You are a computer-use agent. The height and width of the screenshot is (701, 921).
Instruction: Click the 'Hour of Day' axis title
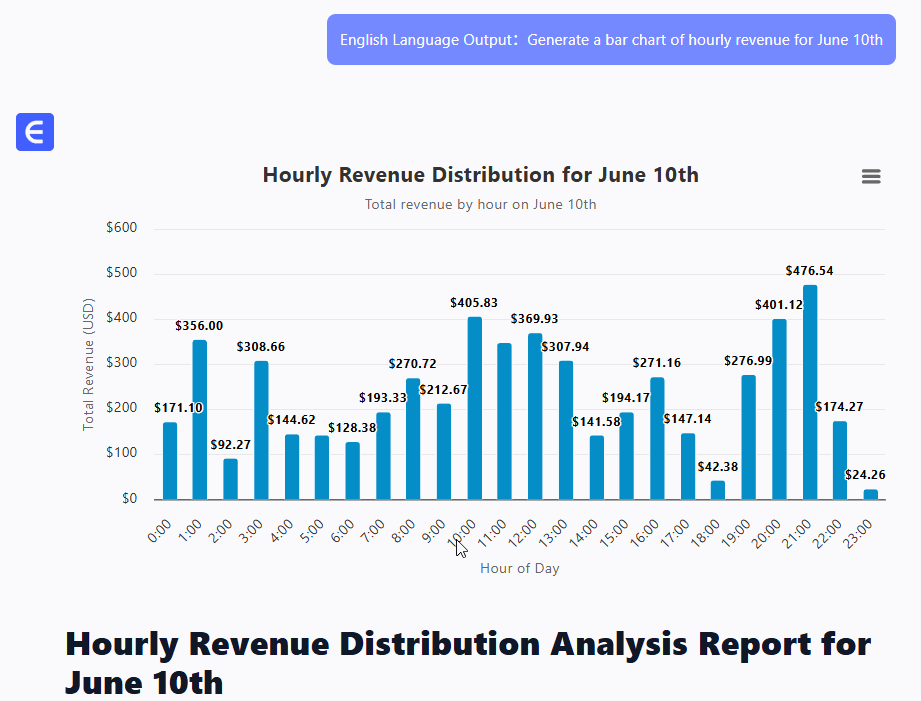(x=519, y=569)
